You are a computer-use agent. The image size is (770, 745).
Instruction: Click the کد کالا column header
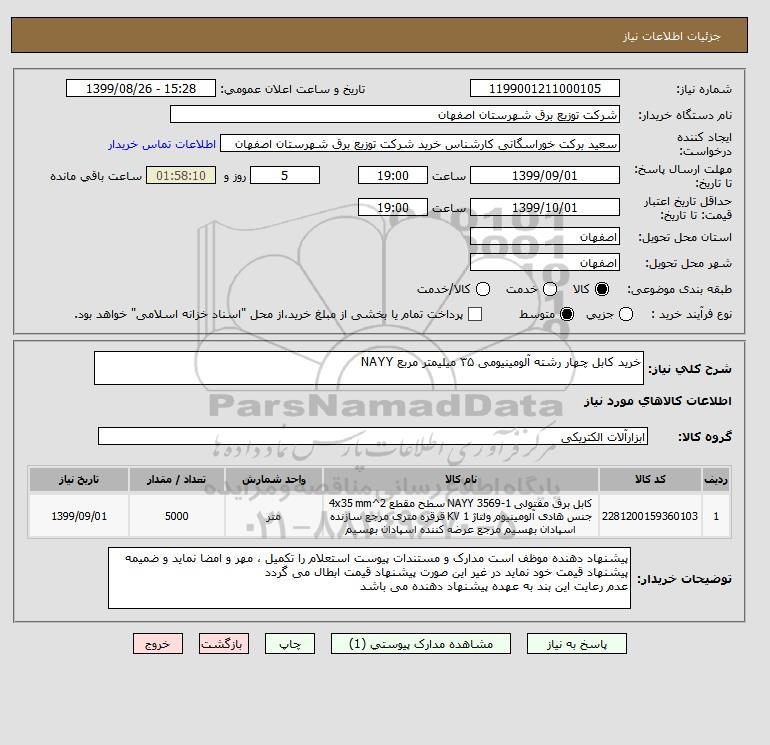(x=650, y=479)
